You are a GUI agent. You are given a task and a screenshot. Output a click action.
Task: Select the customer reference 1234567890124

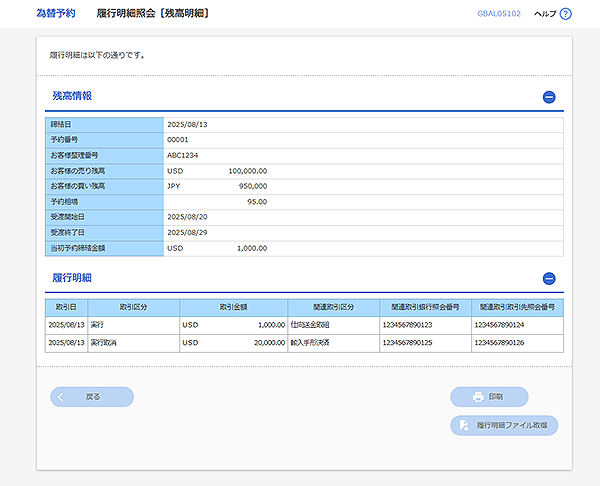click(499, 325)
